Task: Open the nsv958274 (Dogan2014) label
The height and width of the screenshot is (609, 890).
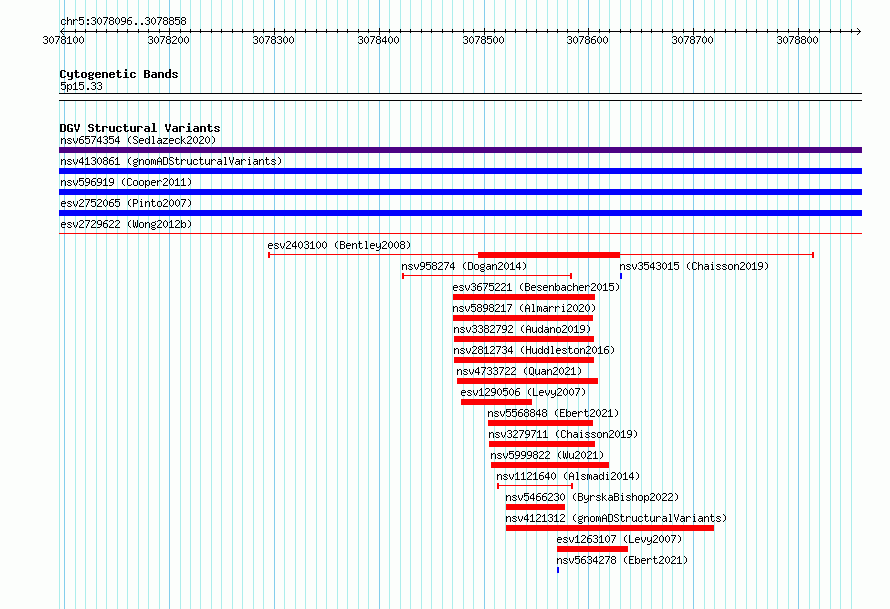Action: (x=464, y=266)
